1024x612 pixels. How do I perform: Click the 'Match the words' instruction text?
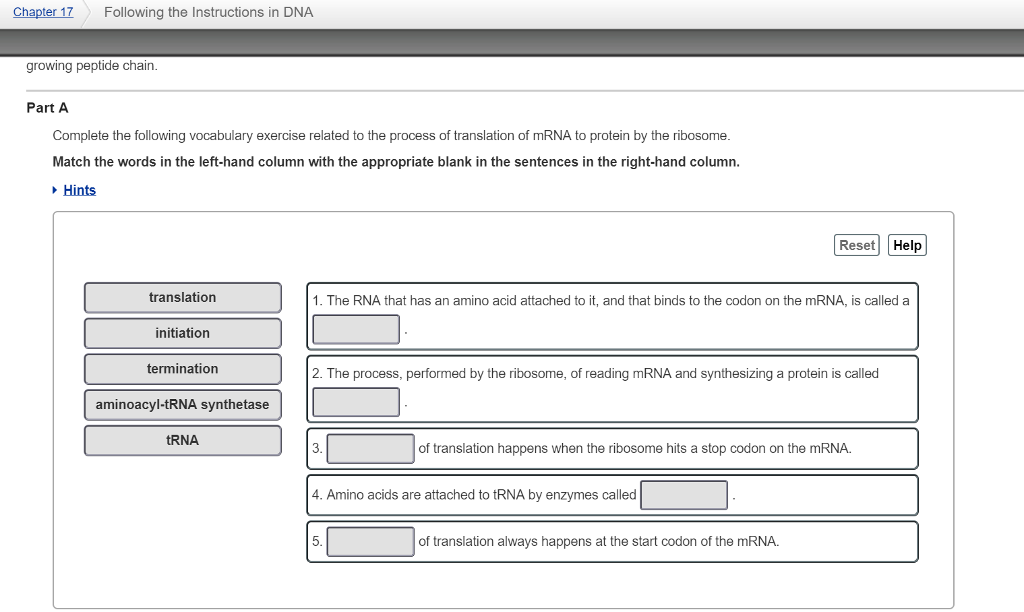point(396,162)
